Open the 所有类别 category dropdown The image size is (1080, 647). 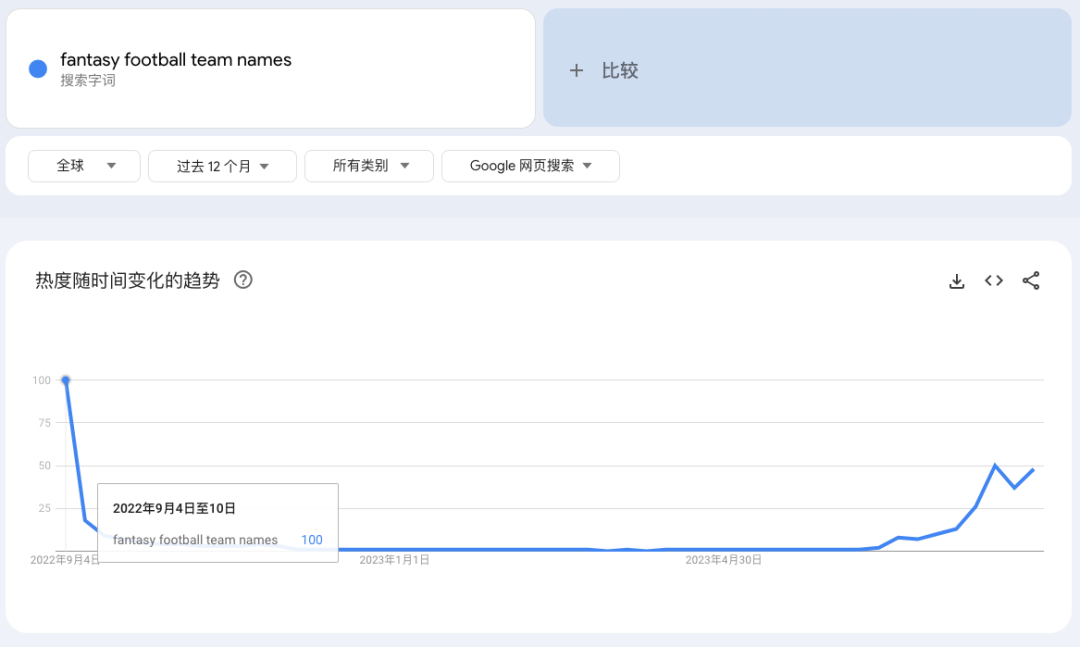(369, 166)
